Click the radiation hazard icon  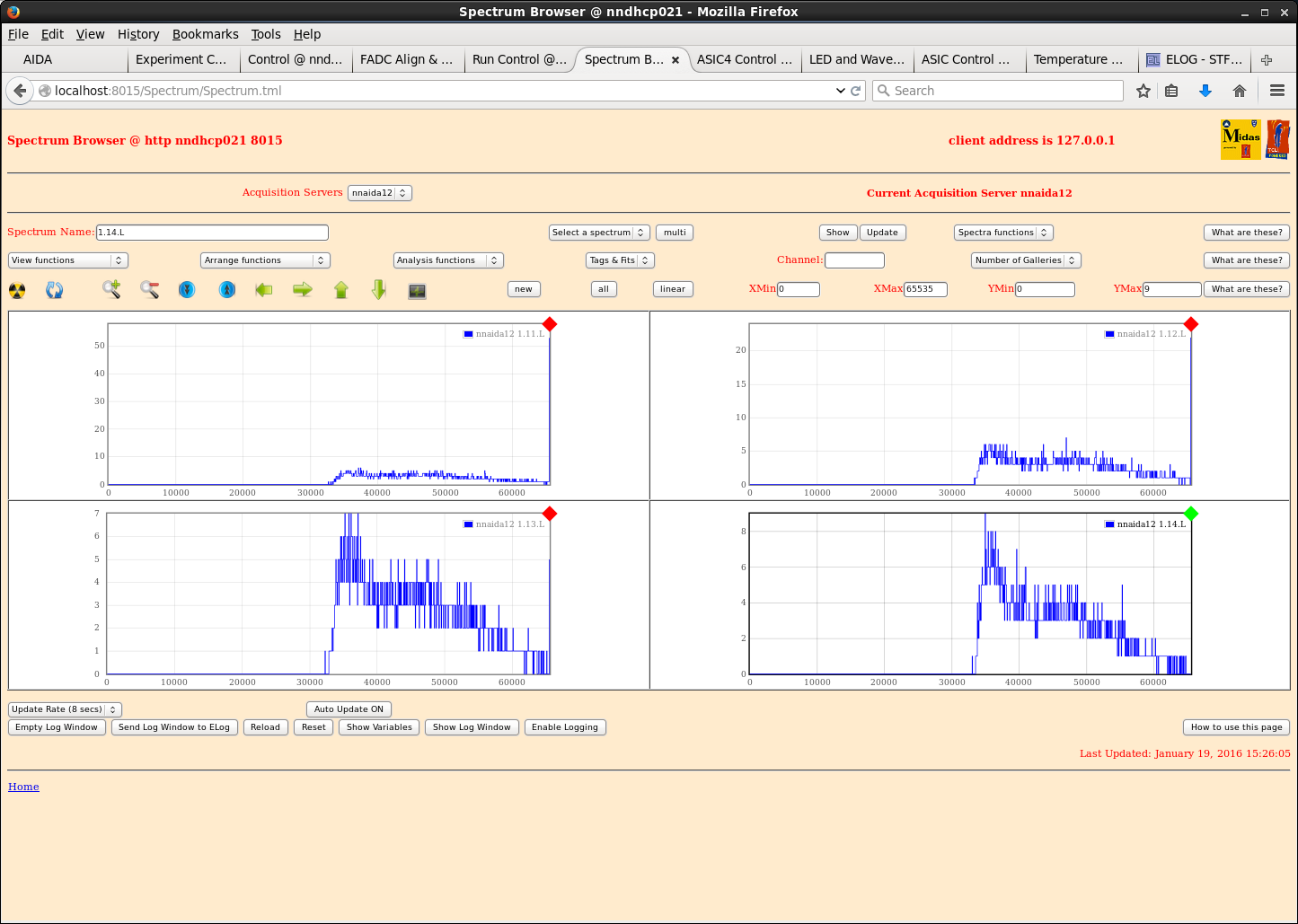click(x=17, y=290)
